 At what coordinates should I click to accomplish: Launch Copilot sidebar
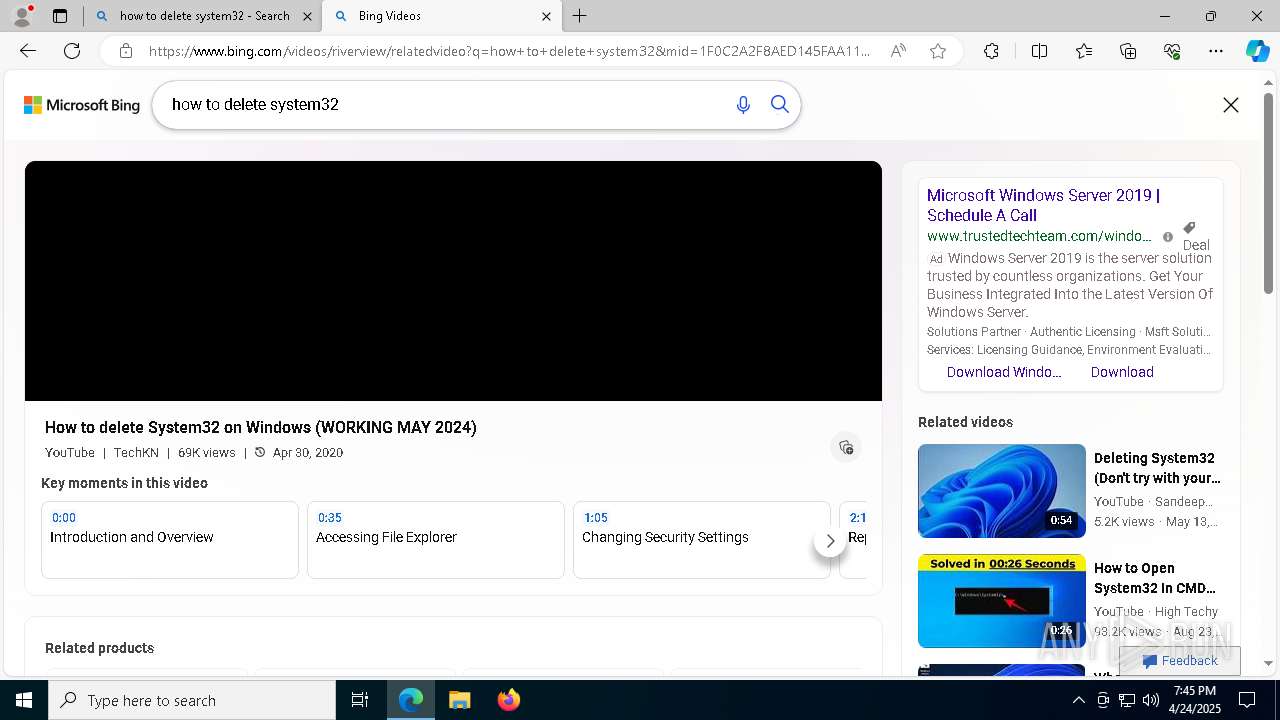tap(1257, 51)
